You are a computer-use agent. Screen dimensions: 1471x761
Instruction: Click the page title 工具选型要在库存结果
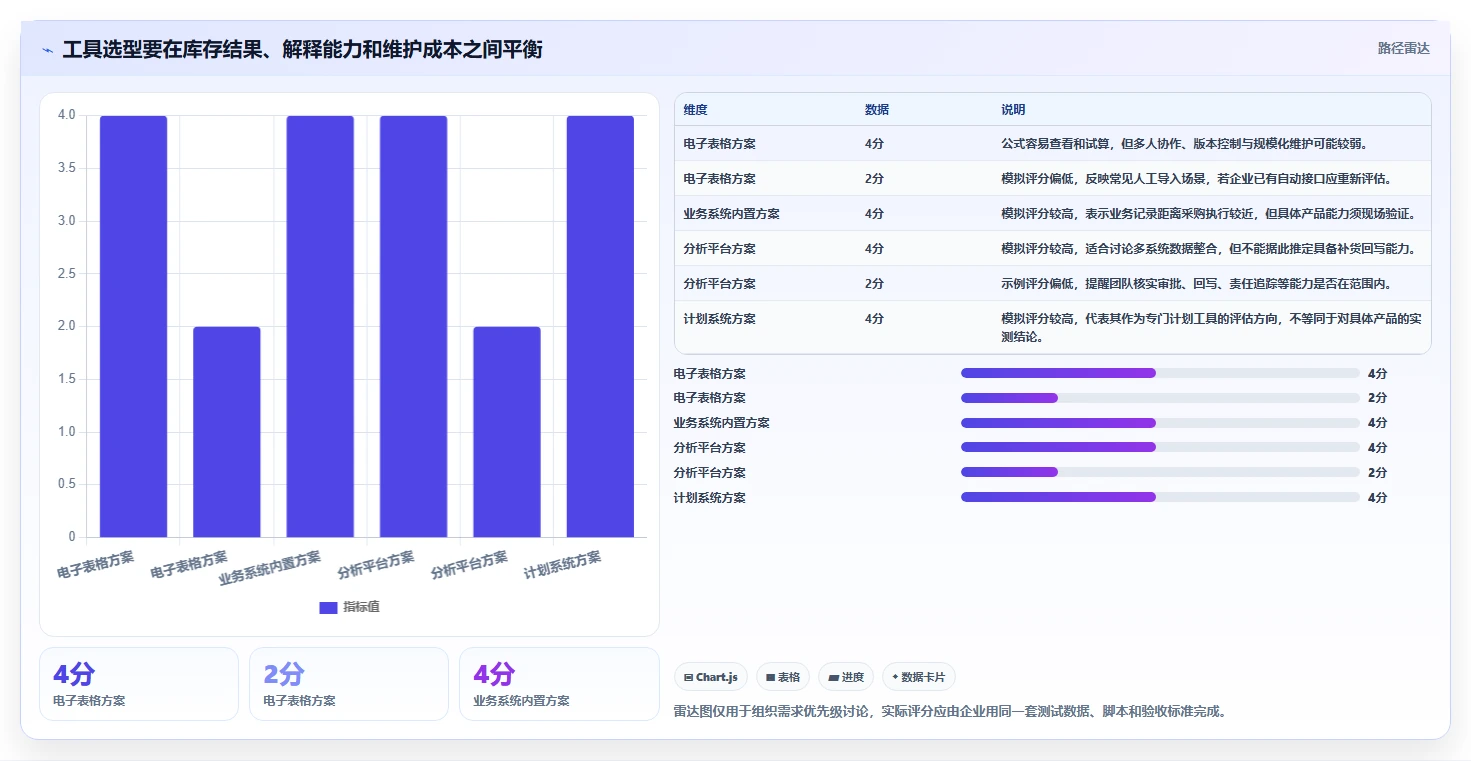pos(302,49)
